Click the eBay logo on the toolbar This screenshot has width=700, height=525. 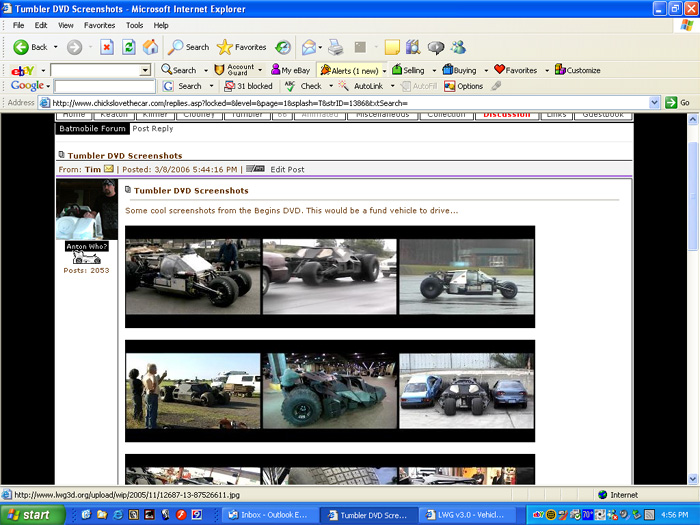23,71
